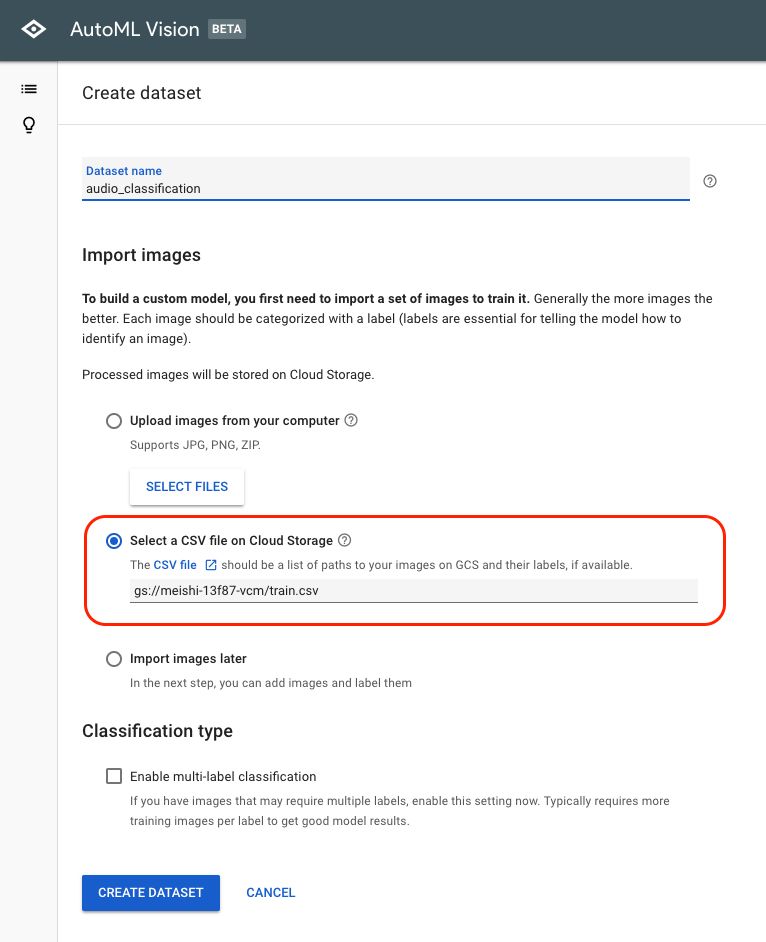Image resolution: width=766 pixels, height=942 pixels.
Task: Select Upload images from your computer radio
Action: tap(114, 421)
